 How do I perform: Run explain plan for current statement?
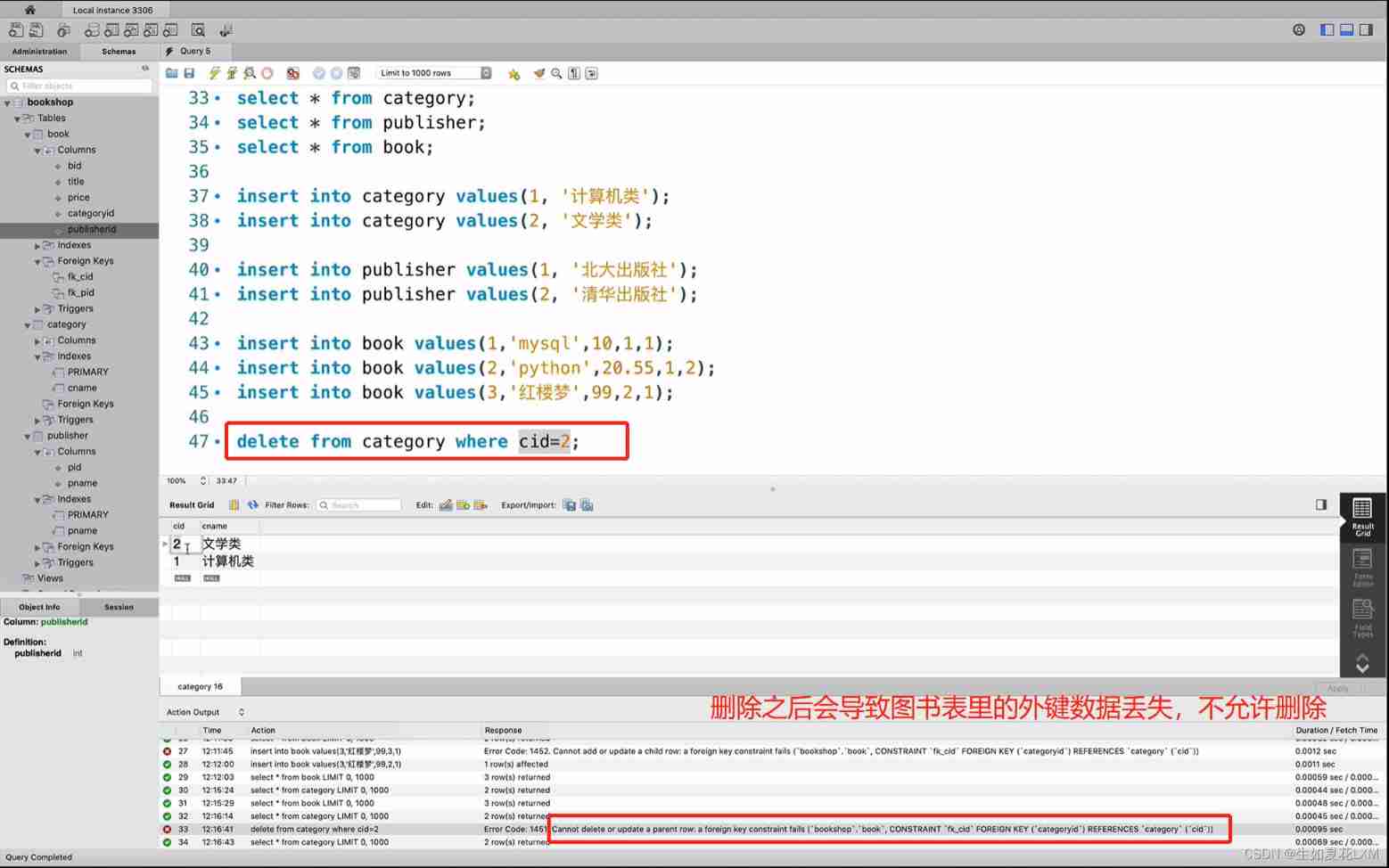tap(250, 73)
